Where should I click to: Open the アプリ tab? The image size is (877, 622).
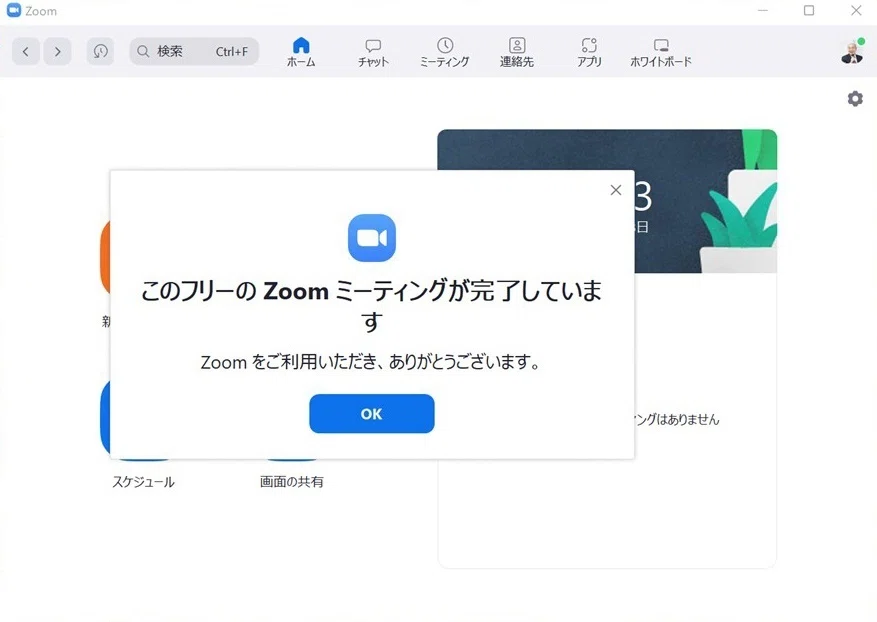pos(589,53)
